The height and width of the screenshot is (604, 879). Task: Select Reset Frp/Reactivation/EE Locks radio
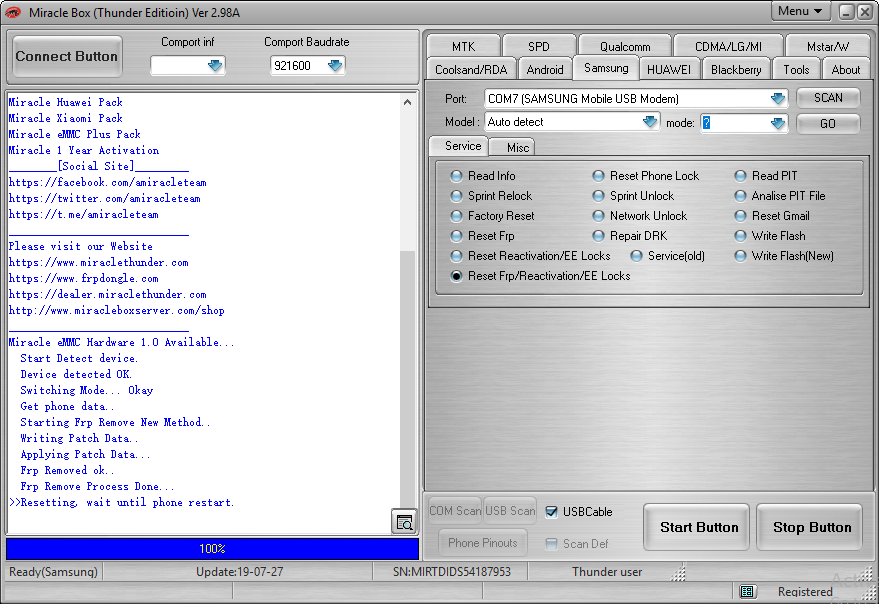click(456, 276)
